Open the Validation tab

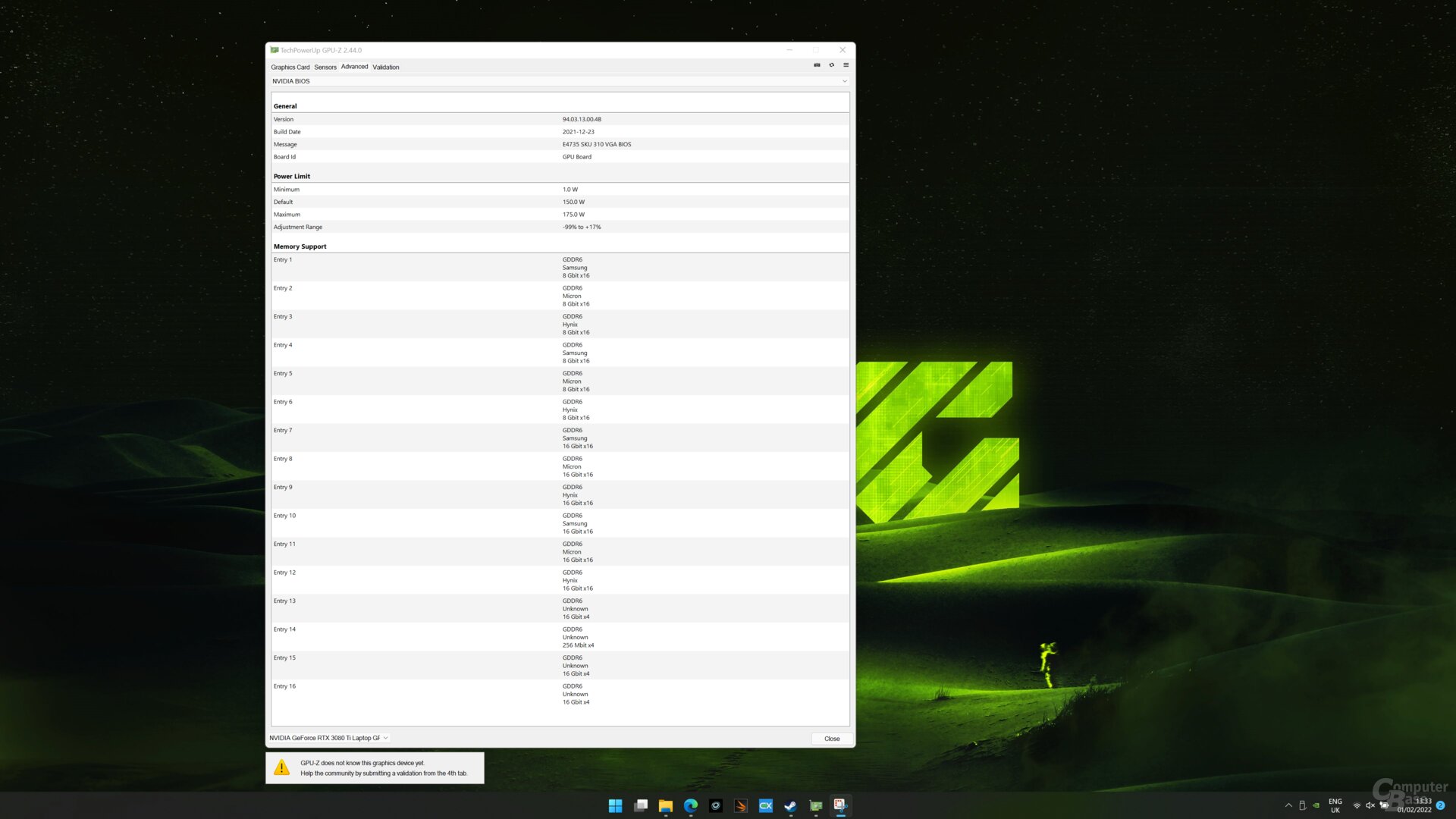pos(386,67)
